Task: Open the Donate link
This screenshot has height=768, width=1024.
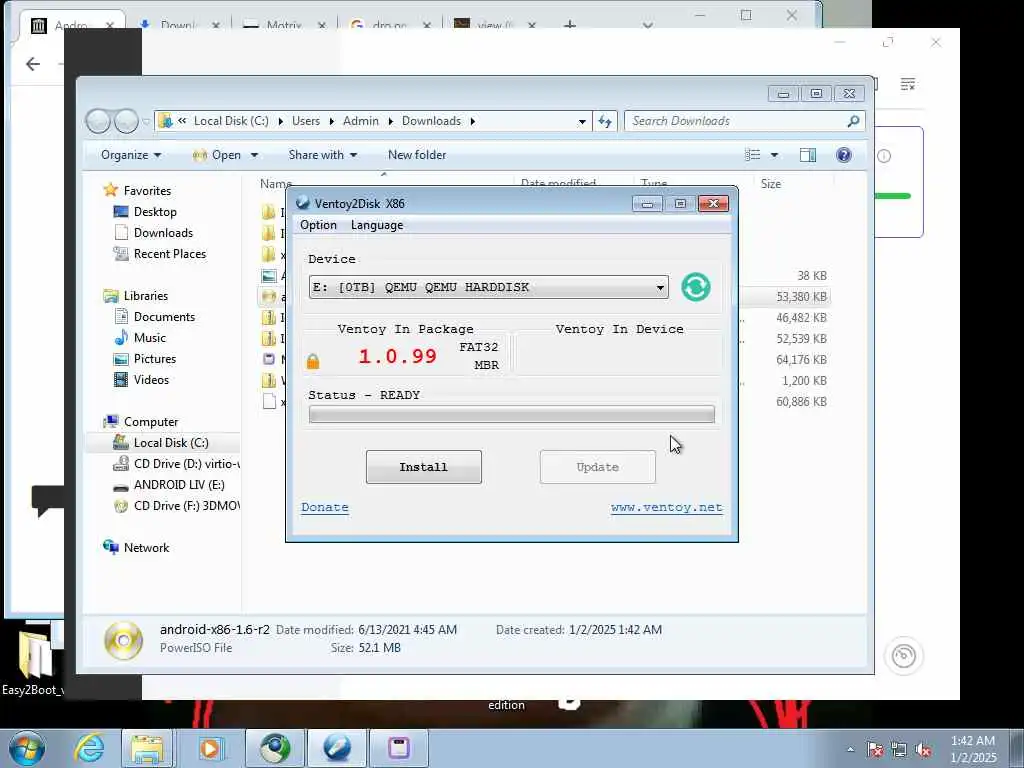Action: click(325, 507)
